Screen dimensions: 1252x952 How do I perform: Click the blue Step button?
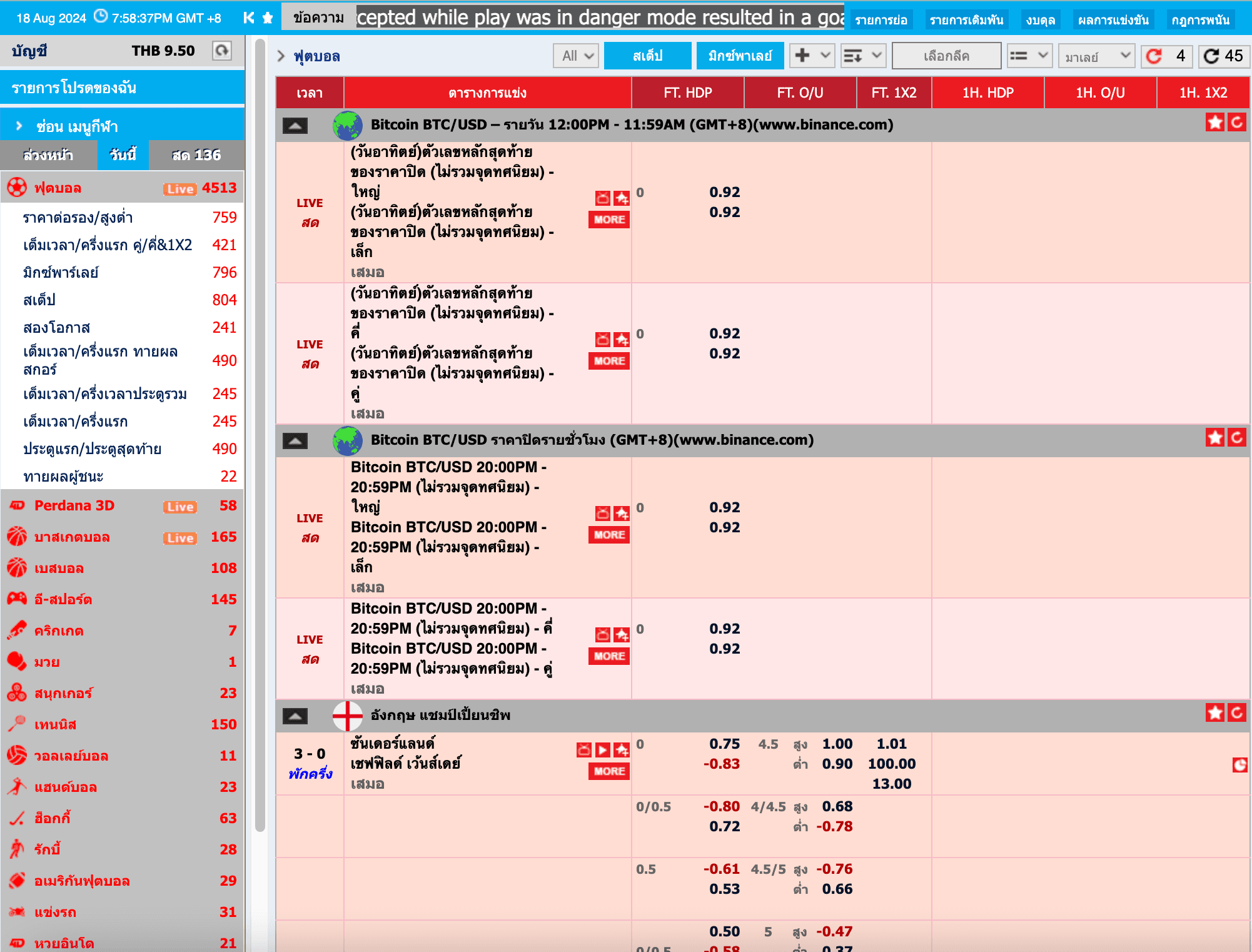648,56
